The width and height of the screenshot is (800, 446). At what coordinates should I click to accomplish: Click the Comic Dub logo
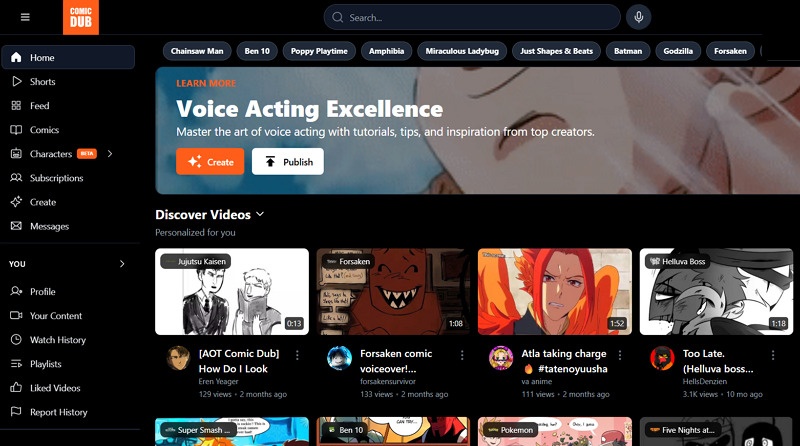tap(81, 17)
